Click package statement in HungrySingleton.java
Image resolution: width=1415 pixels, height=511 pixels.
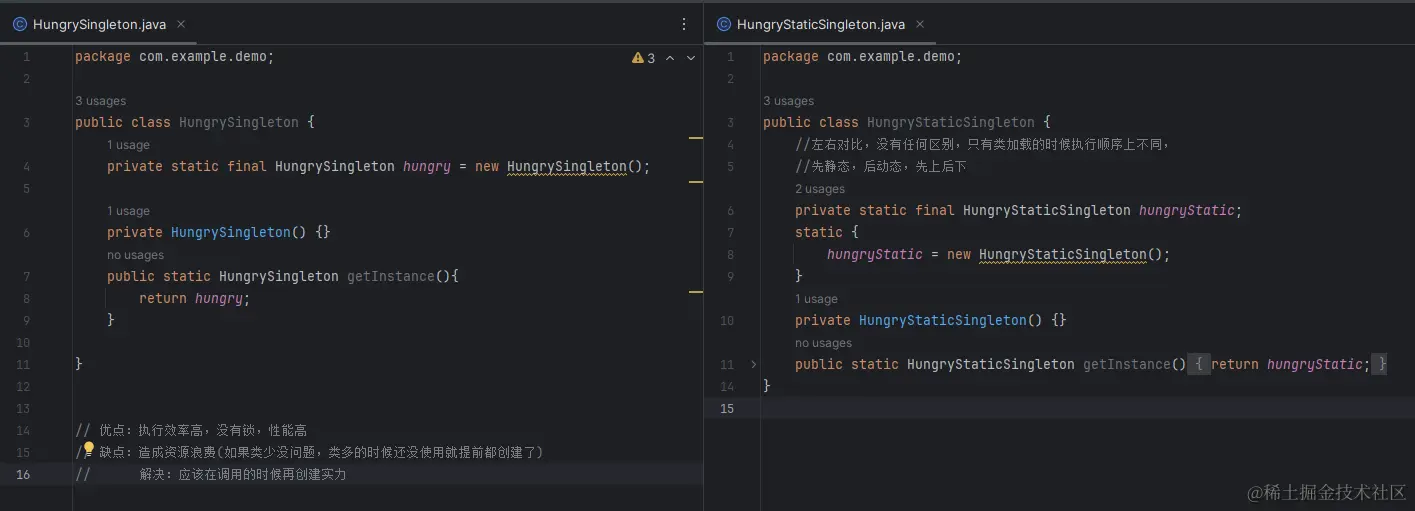[174, 57]
